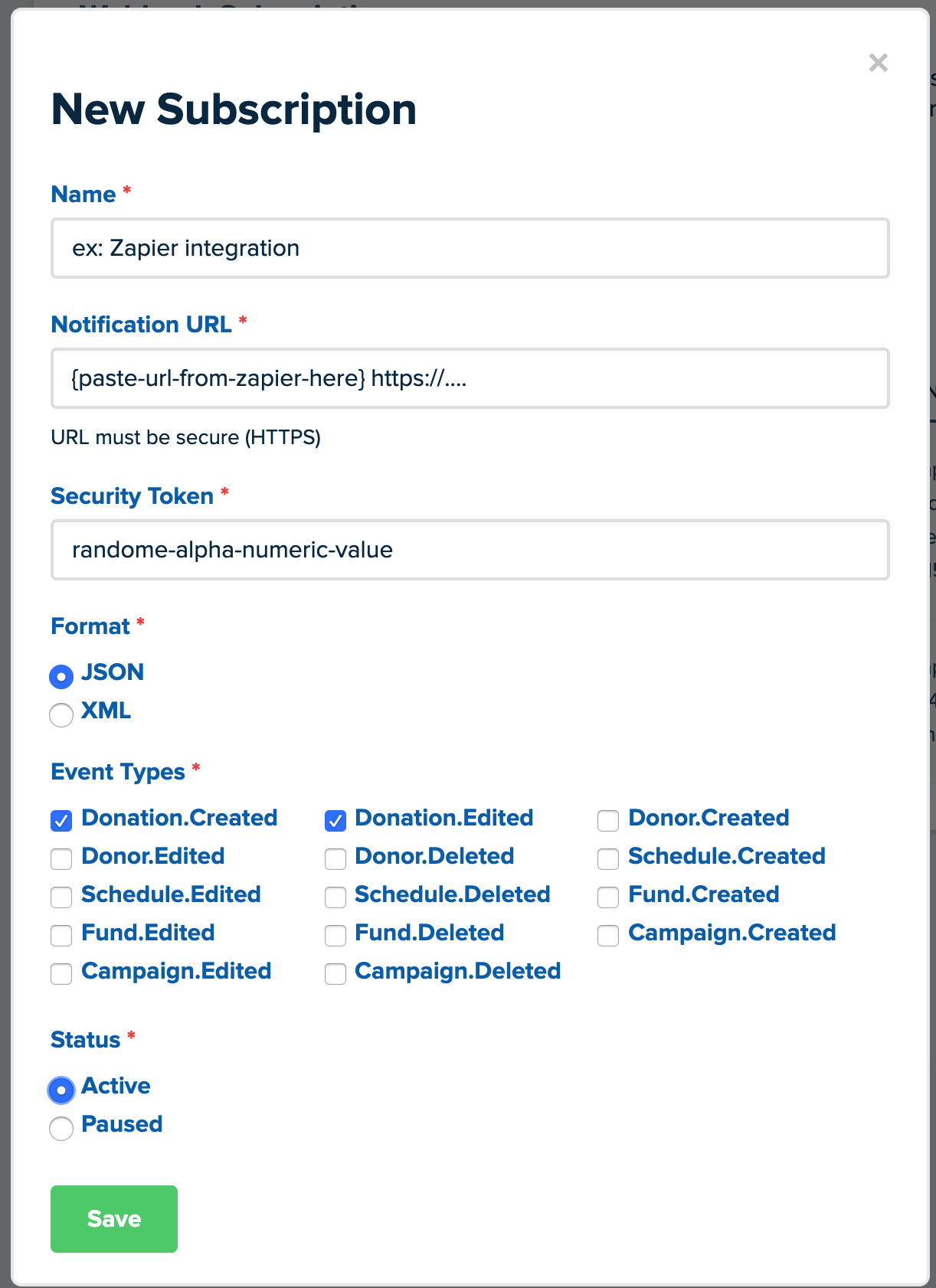
Task: Tick the Schedule.Deleted checkbox
Action: point(335,897)
